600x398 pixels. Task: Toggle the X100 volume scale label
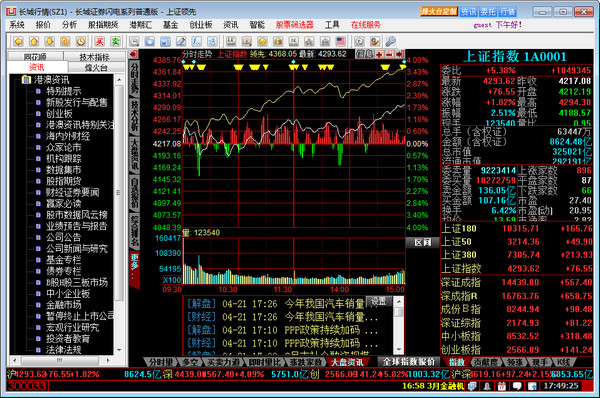coord(172,280)
